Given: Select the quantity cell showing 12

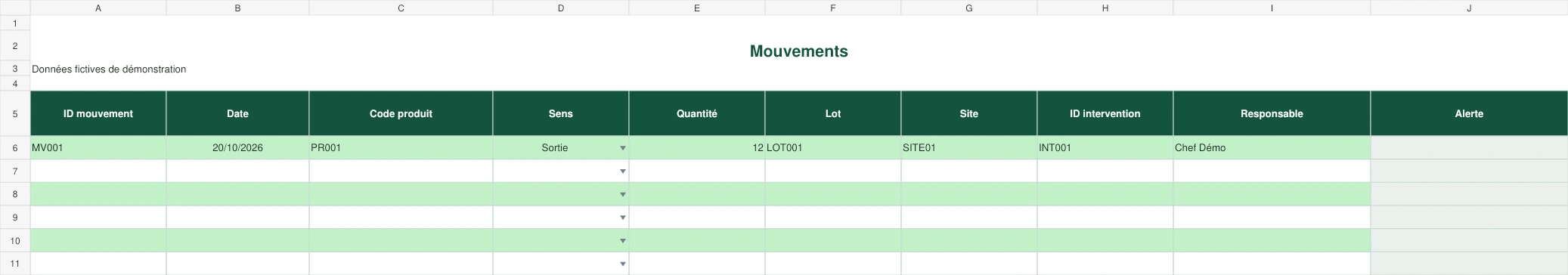Looking at the screenshot, I should (x=697, y=148).
